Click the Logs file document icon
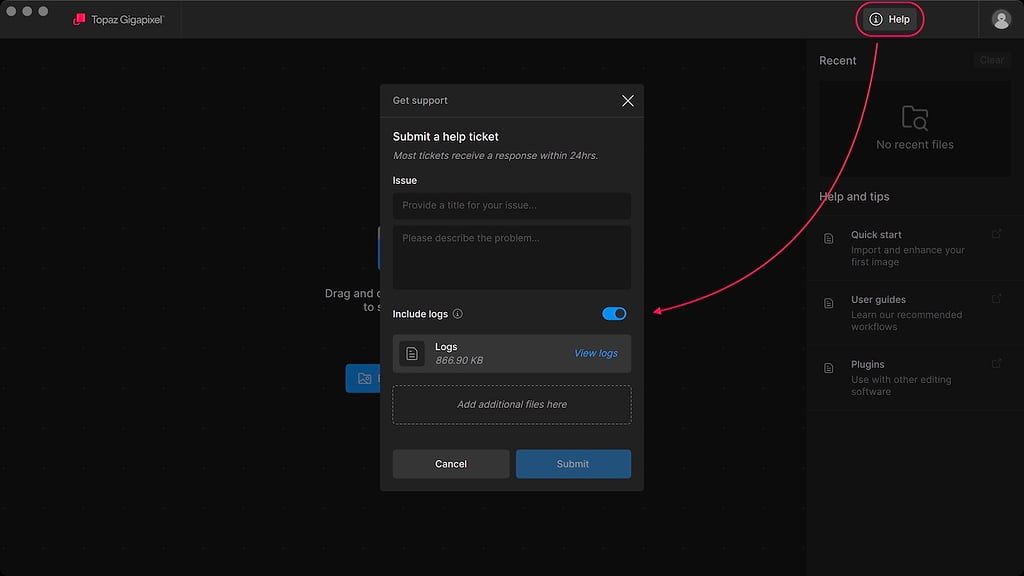Image resolution: width=1024 pixels, height=576 pixels. click(412, 354)
